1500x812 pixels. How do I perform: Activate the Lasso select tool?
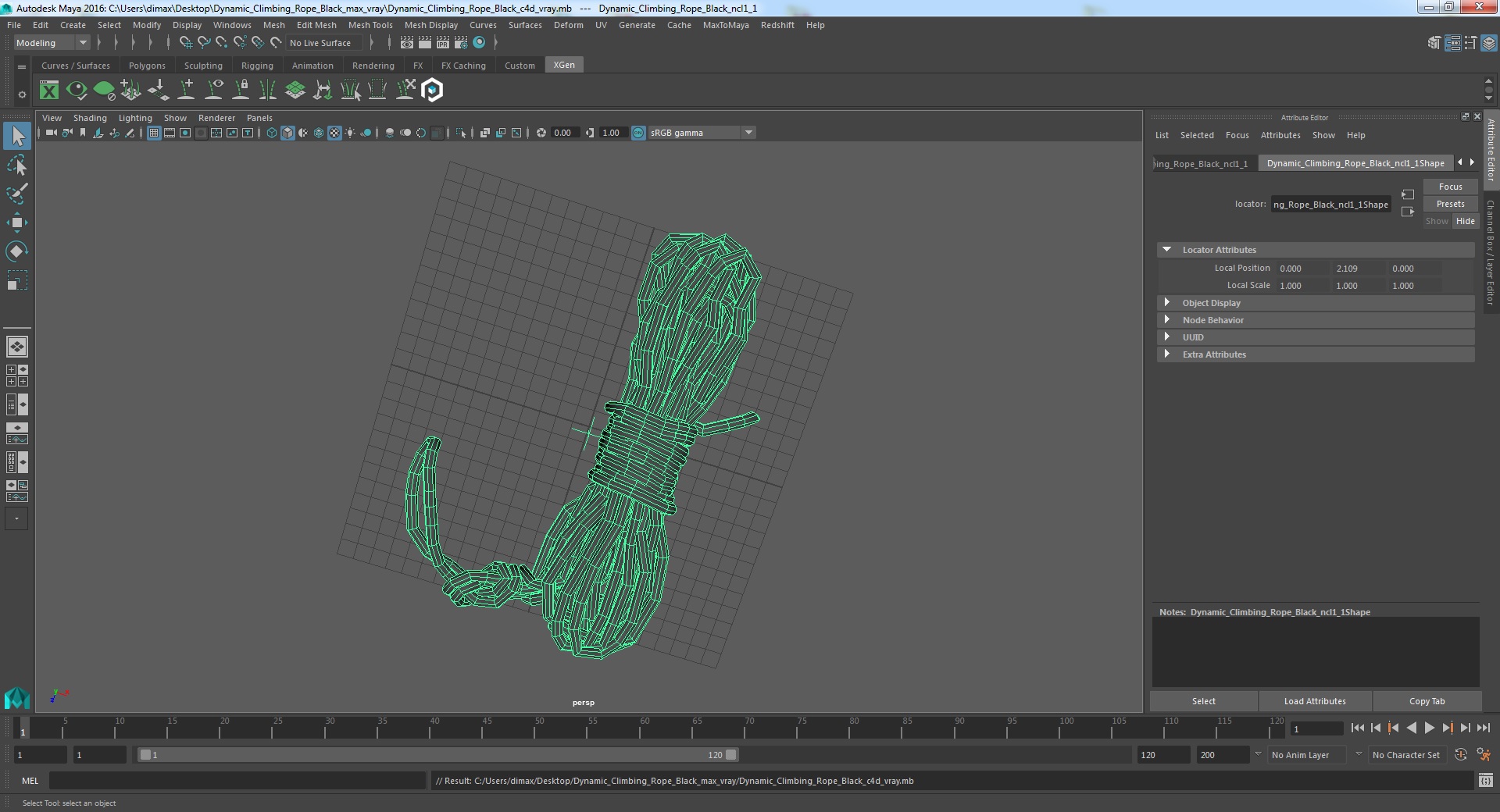pyautogui.click(x=17, y=166)
